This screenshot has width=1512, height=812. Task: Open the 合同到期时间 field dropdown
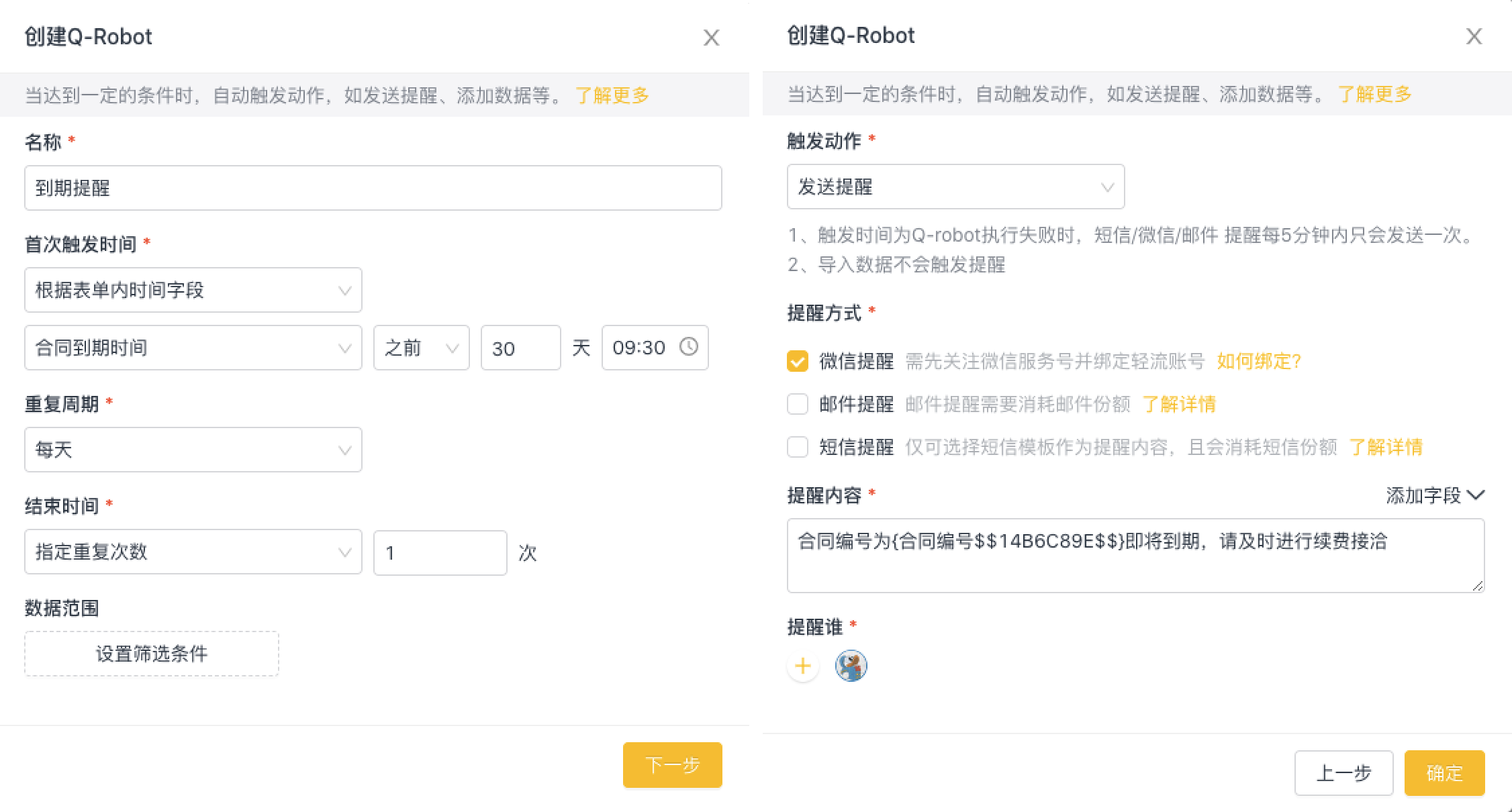[193, 348]
